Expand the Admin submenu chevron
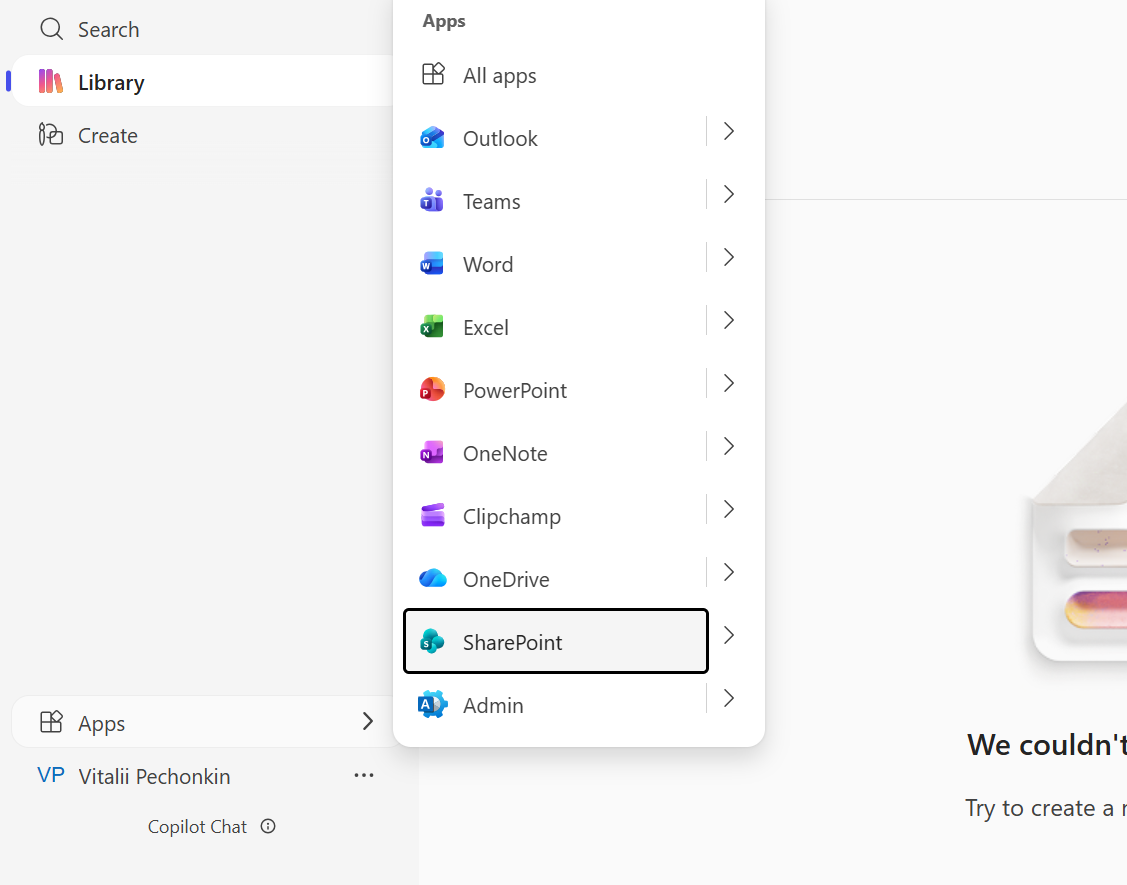1127x885 pixels. (x=729, y=698)
